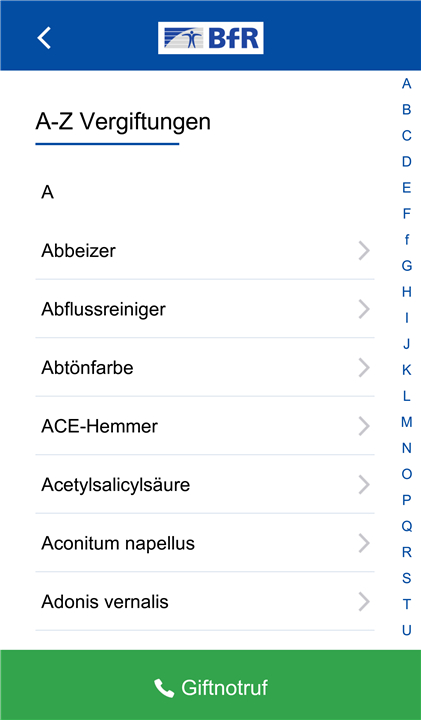Open the Aconitum napellus list entry
The height and width of the screenshot is (720, 421).
pos(205,543)
